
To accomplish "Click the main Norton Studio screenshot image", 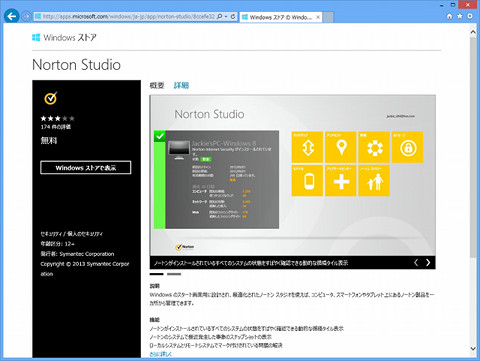I will (x=293, y=176).
